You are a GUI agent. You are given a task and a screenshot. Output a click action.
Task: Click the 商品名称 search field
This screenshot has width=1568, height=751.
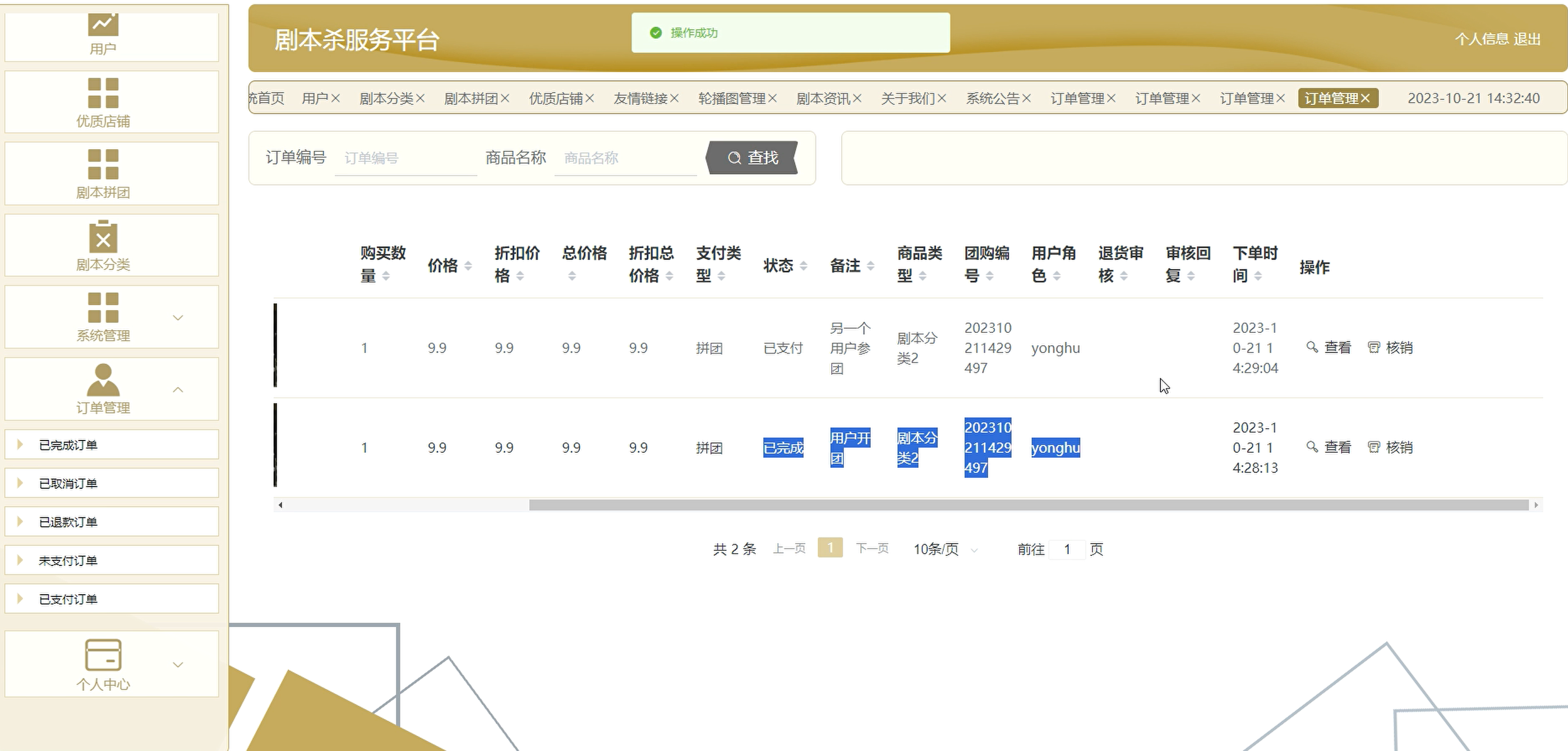pyautogui.click(x=626, y=158)
